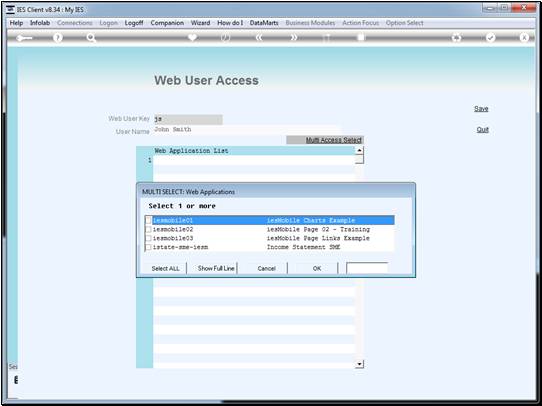Image resolution: width=542 pixels, height=406 pixels.
Task: Enable the istate-sme-iesm checkbox
Action: pos(148,247)
